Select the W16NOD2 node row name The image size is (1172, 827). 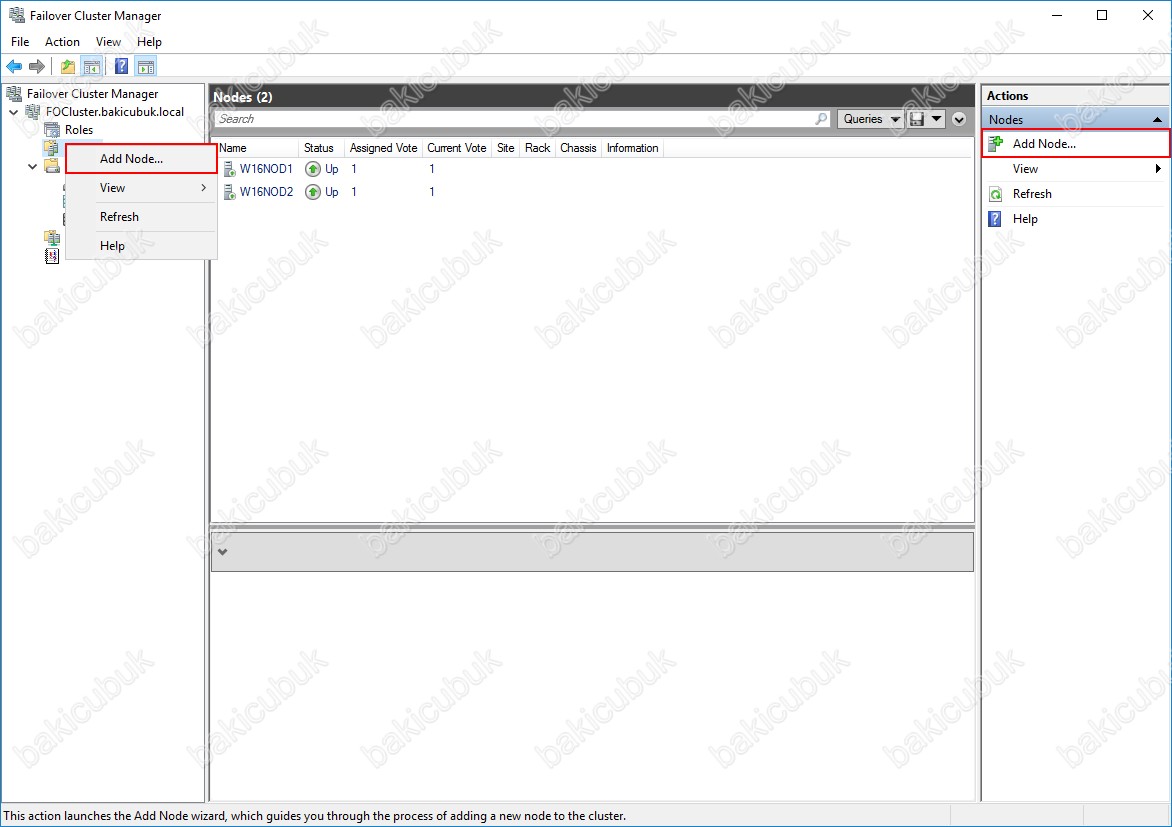266,192
